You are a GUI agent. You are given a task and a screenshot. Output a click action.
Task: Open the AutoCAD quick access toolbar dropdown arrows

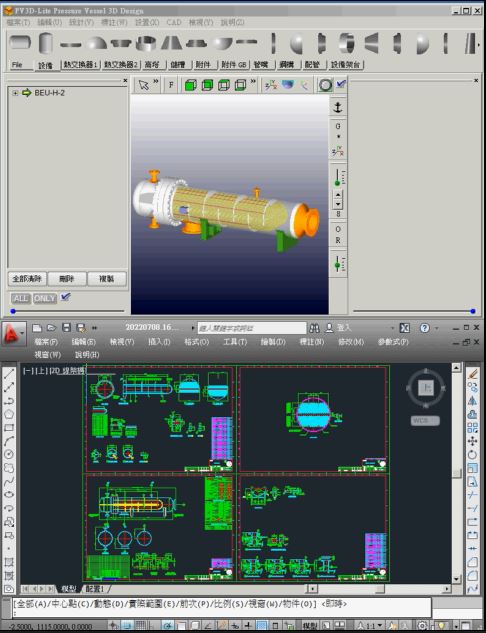point(95,328)
